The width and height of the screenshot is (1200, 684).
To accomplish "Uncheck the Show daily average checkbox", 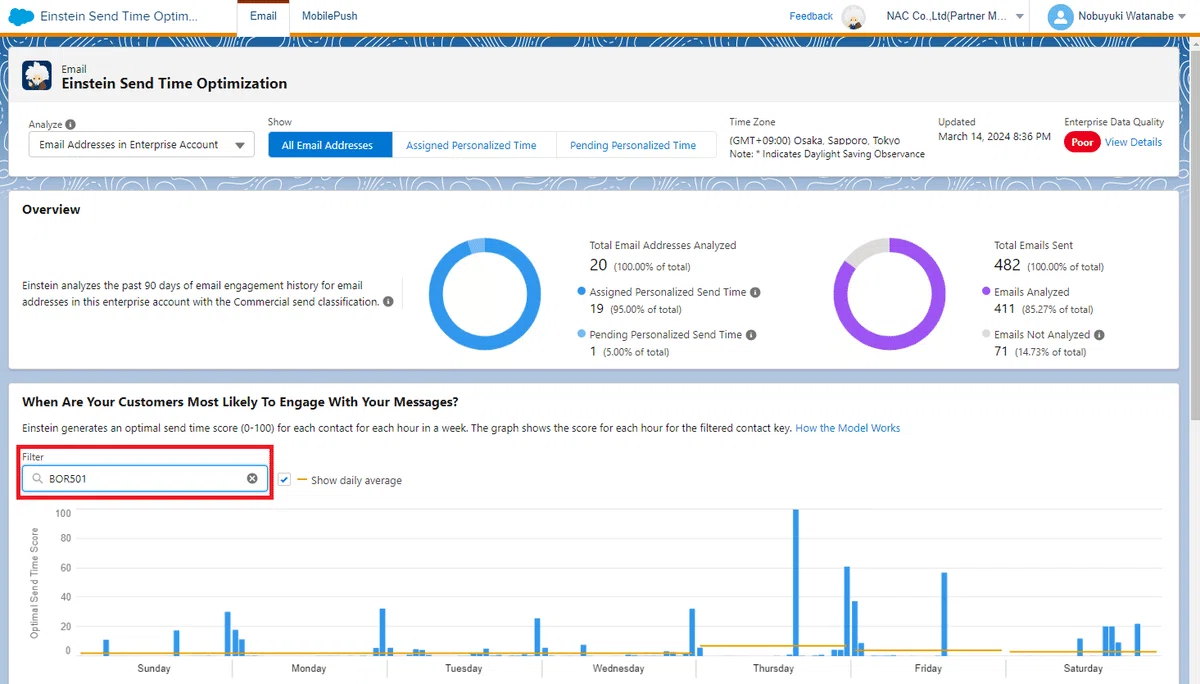I will [x=285, y=480].
